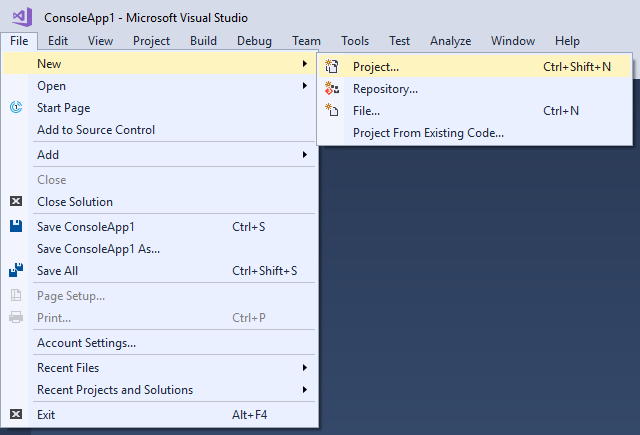Click the Repository icon in submenu
This screenshot has height=435, width=640.
coord(333,89)
